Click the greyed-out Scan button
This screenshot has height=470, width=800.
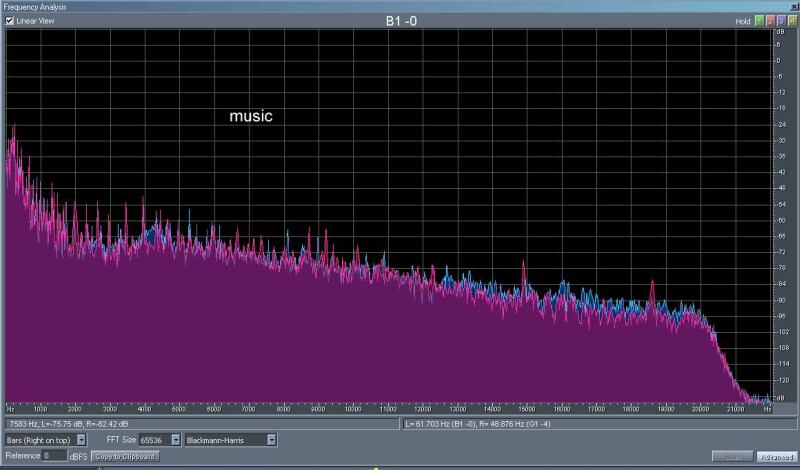pyautogui.click(x=731, y=456)
